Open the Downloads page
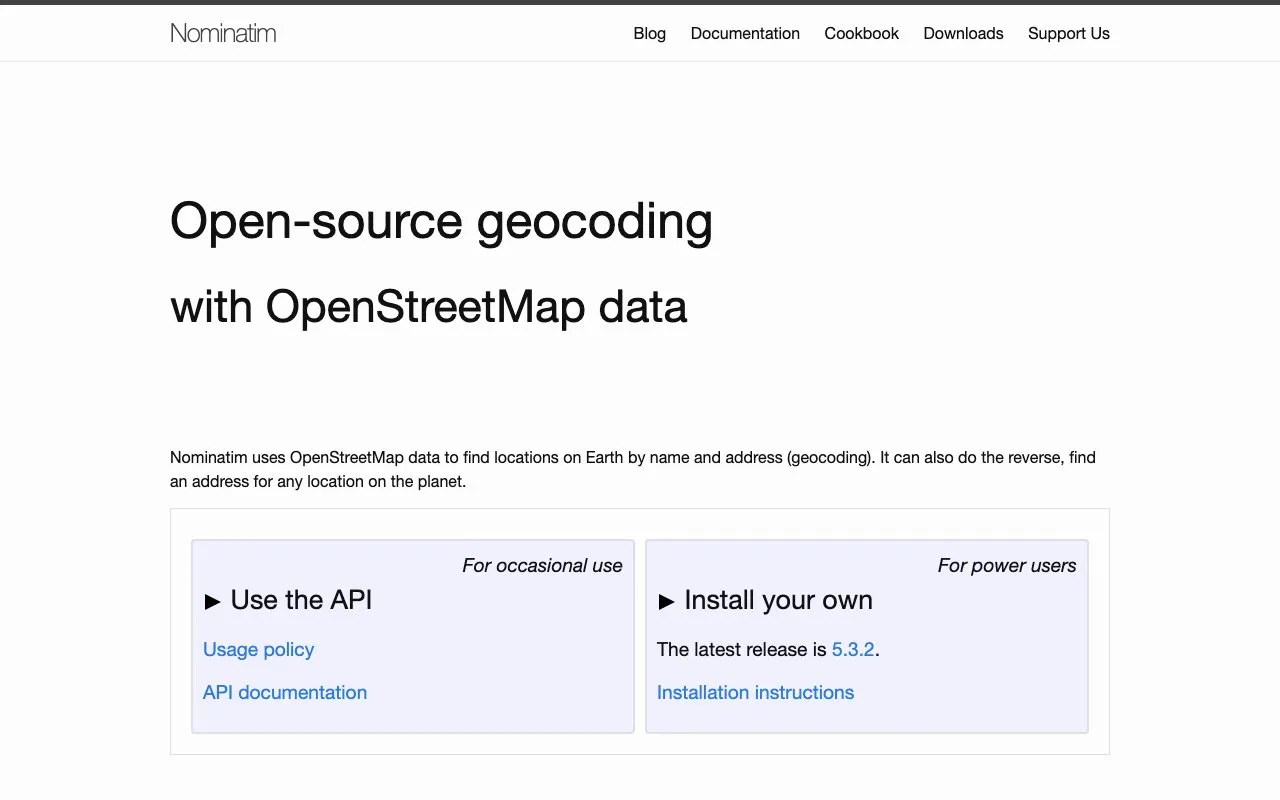1280x800 pixels. coord(963,33)
